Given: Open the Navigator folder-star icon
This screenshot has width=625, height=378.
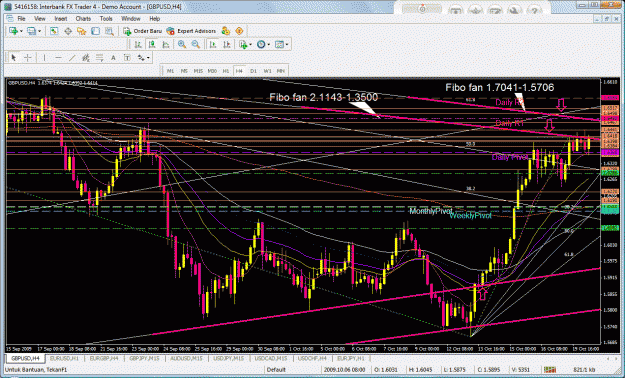Looking at the screenshot, I should tap(82, 31).
